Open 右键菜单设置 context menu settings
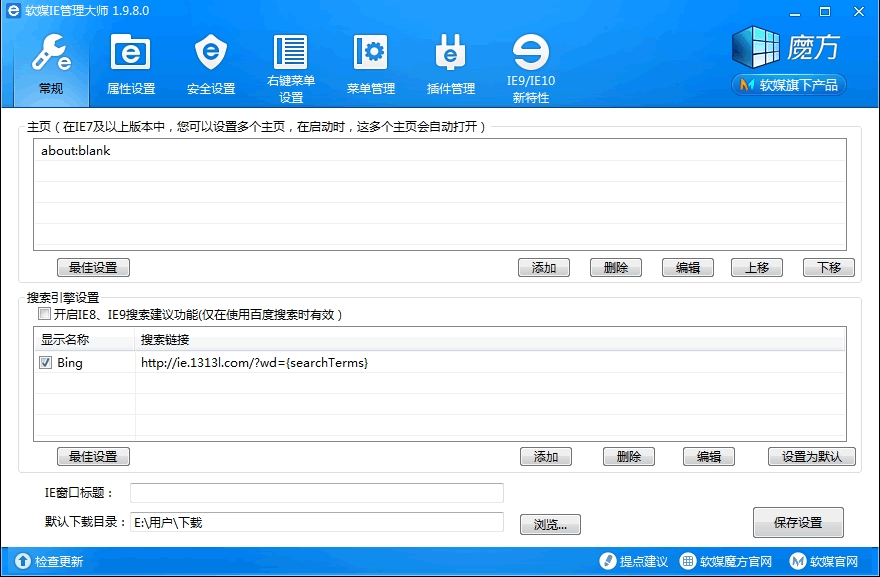The image size is (880, 577). [x=291, y=66]
